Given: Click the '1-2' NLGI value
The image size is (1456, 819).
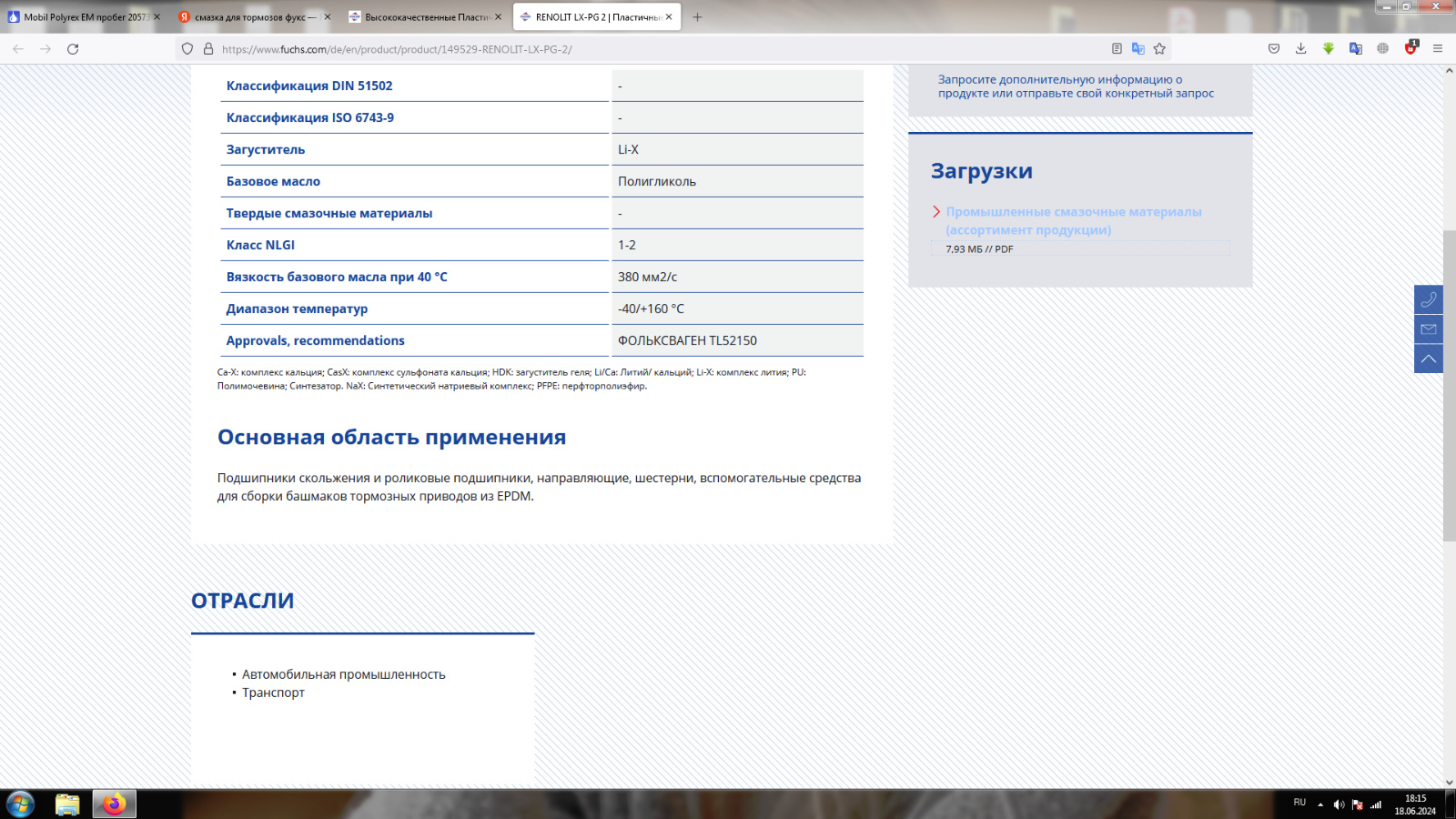Looking at the screenshot, I should pyautogui.click(x=627, y=245).
